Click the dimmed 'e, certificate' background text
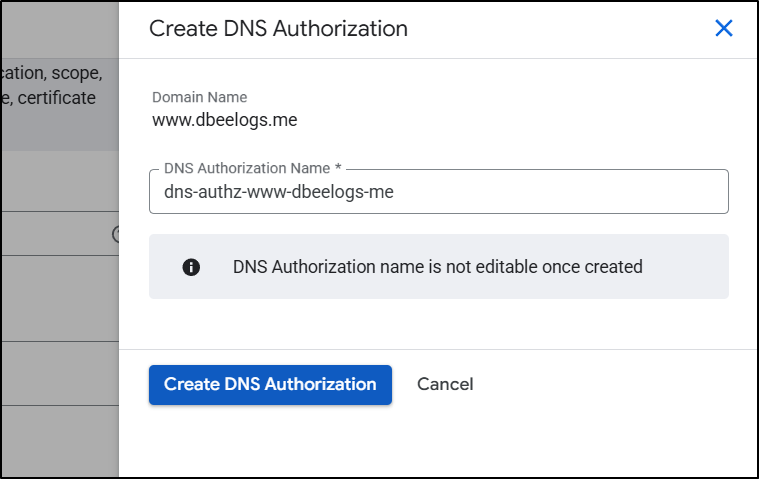 50,98
